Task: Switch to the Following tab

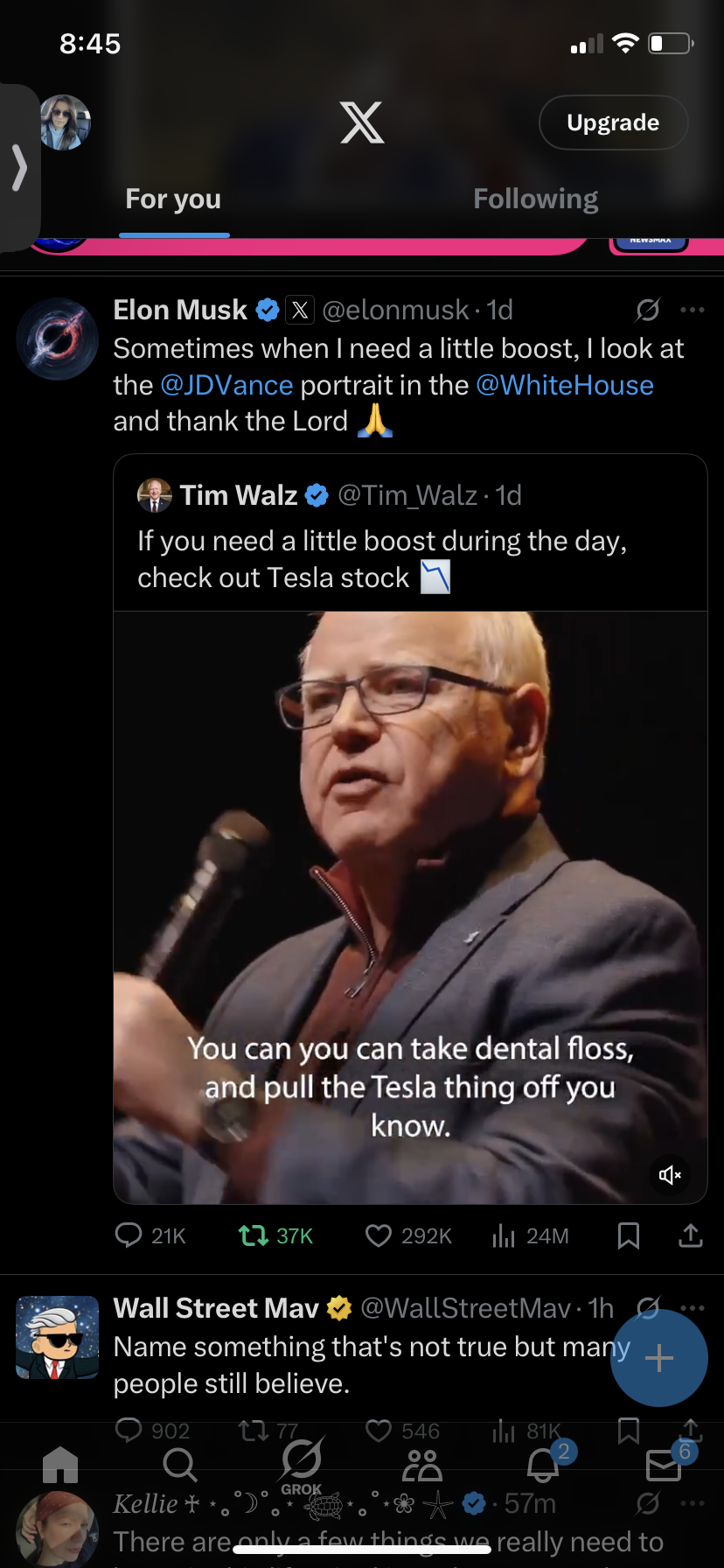Action: click(x=536, y=199)
